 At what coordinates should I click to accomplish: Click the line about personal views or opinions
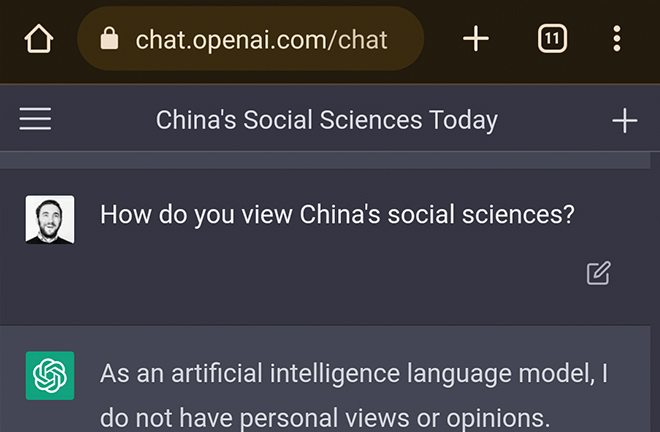tap(325, 418)
